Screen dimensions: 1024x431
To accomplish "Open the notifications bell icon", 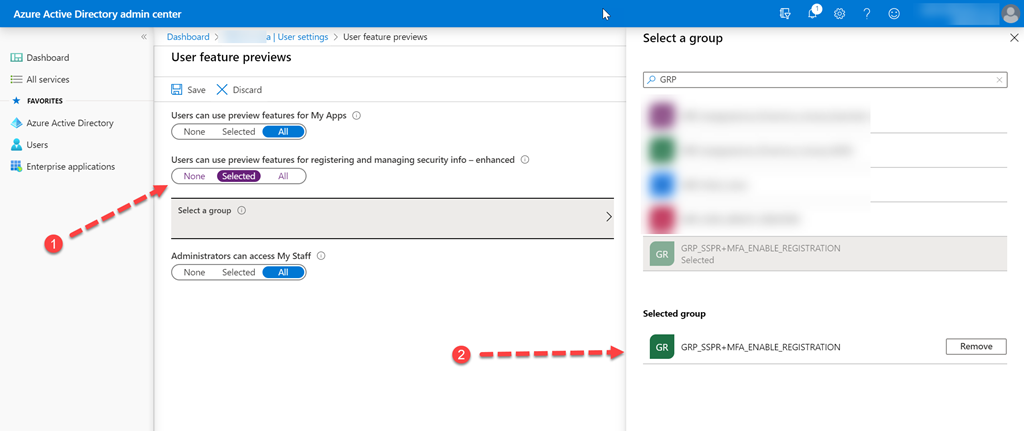I will [813, 13].
